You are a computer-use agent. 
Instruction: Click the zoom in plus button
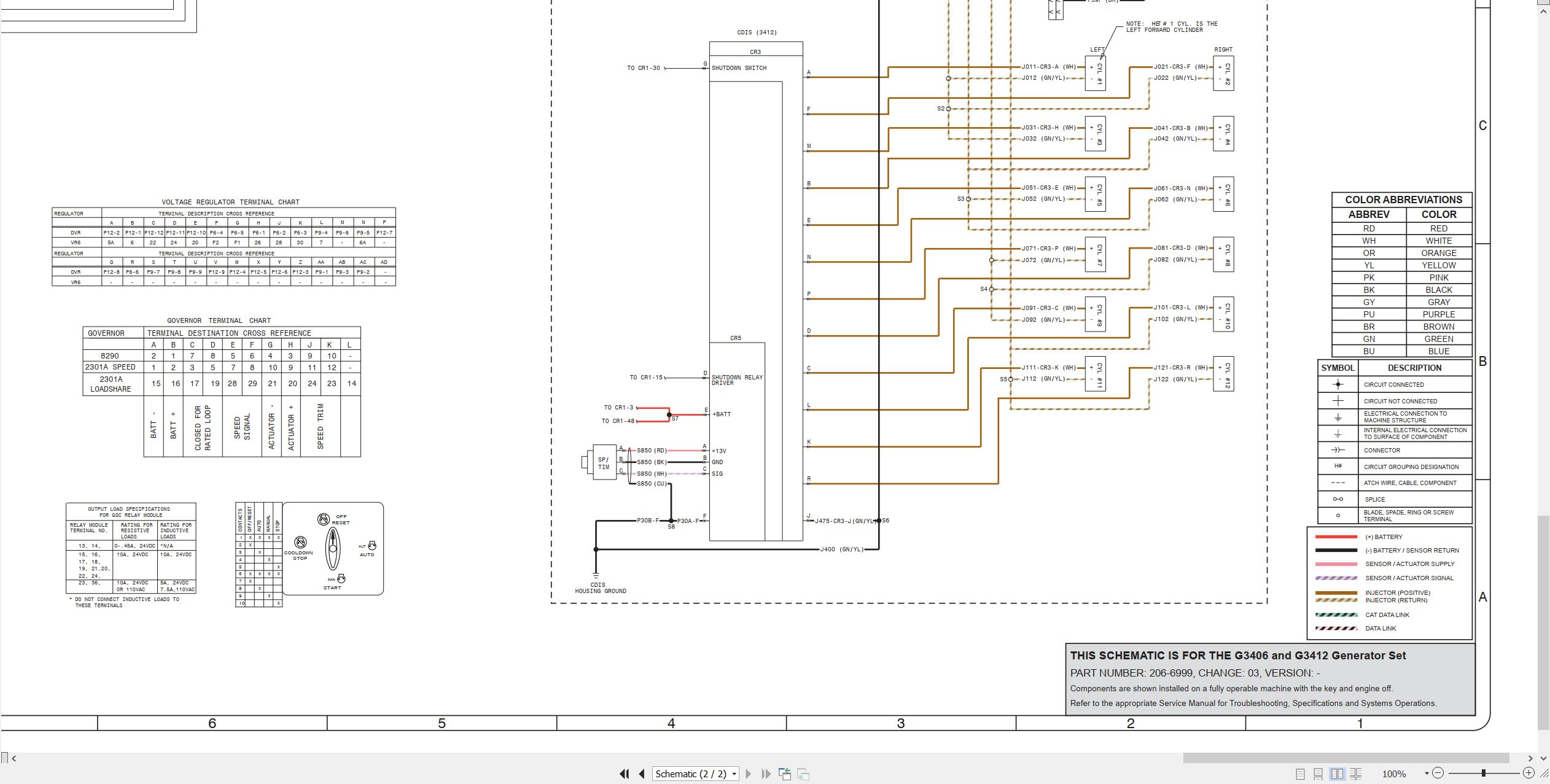pos(1529,774)
